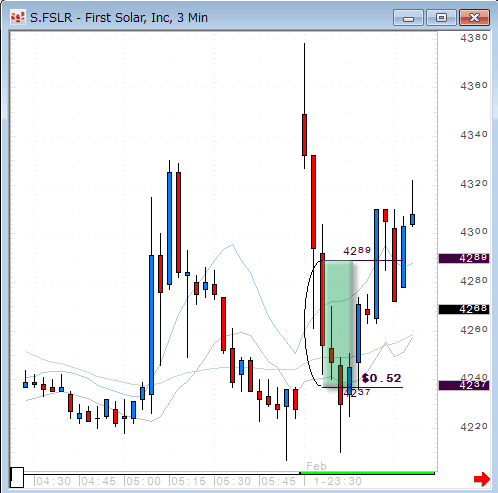Close the S.FSLR chart window

click(474, 18)
